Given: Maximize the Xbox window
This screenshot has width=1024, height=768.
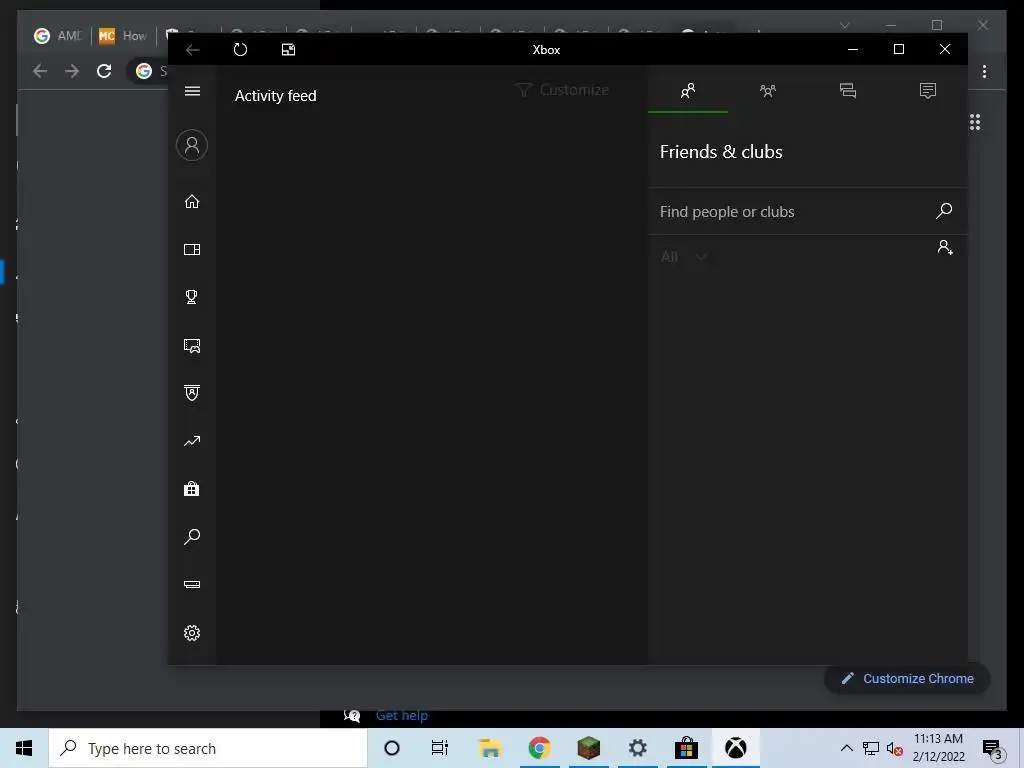Looking at the screenshot, I should pos(899,50).
